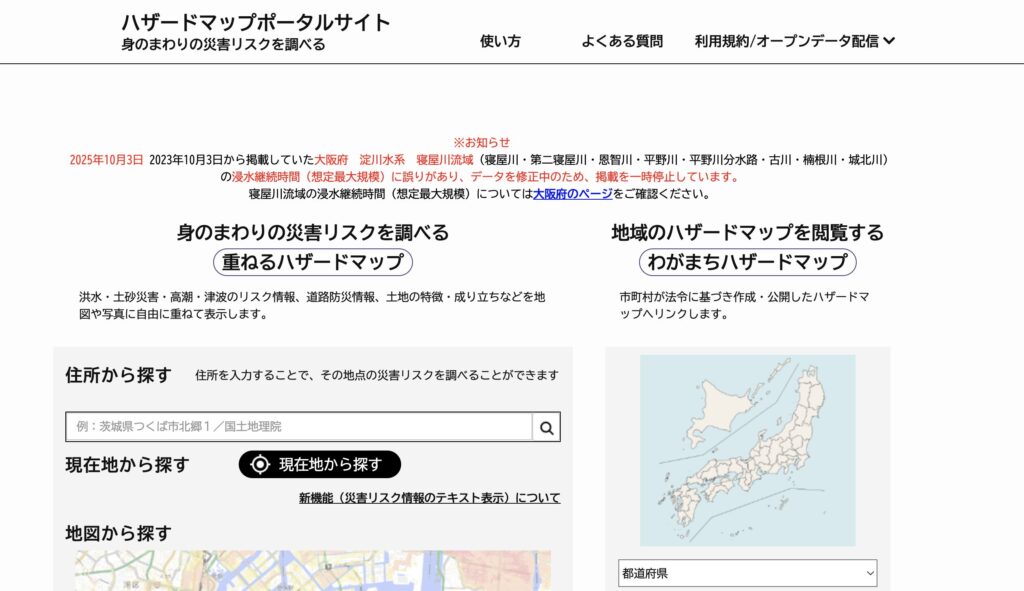Select 利用規約/オープンデータ配信 menu label
The width and height of the screenshot is (1024, 591).
tap(786, 41)
